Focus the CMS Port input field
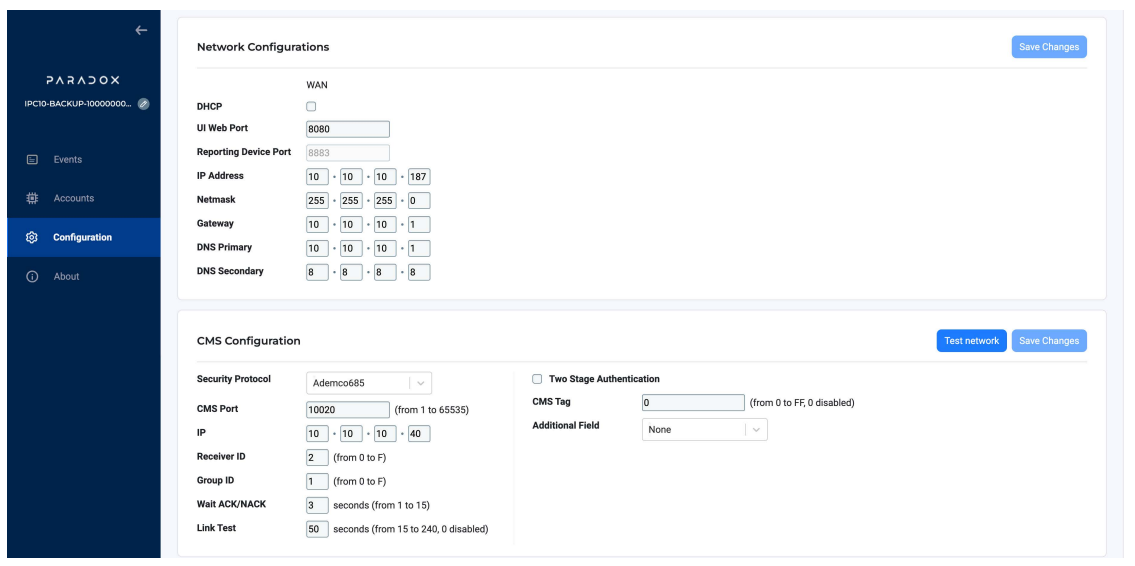Screen dimensions: 1135x566 (x=347, y=408)
